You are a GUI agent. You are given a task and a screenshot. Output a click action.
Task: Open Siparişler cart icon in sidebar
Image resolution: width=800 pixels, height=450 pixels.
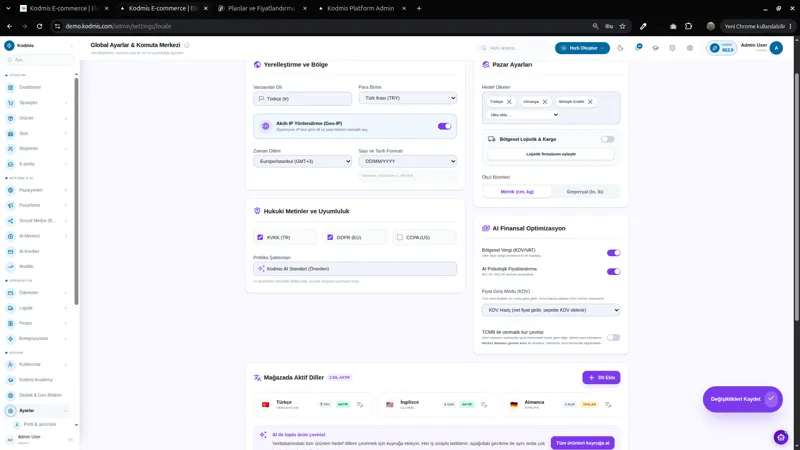tap(10, 103)
